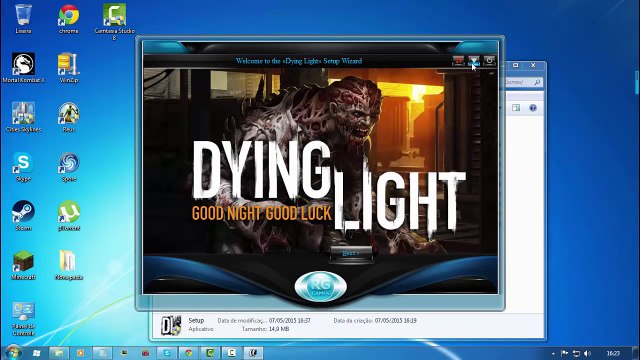Open Action Center flag in tray
Image resolution: width=640 pixels, height=360 pixels.
click(565, 353)
